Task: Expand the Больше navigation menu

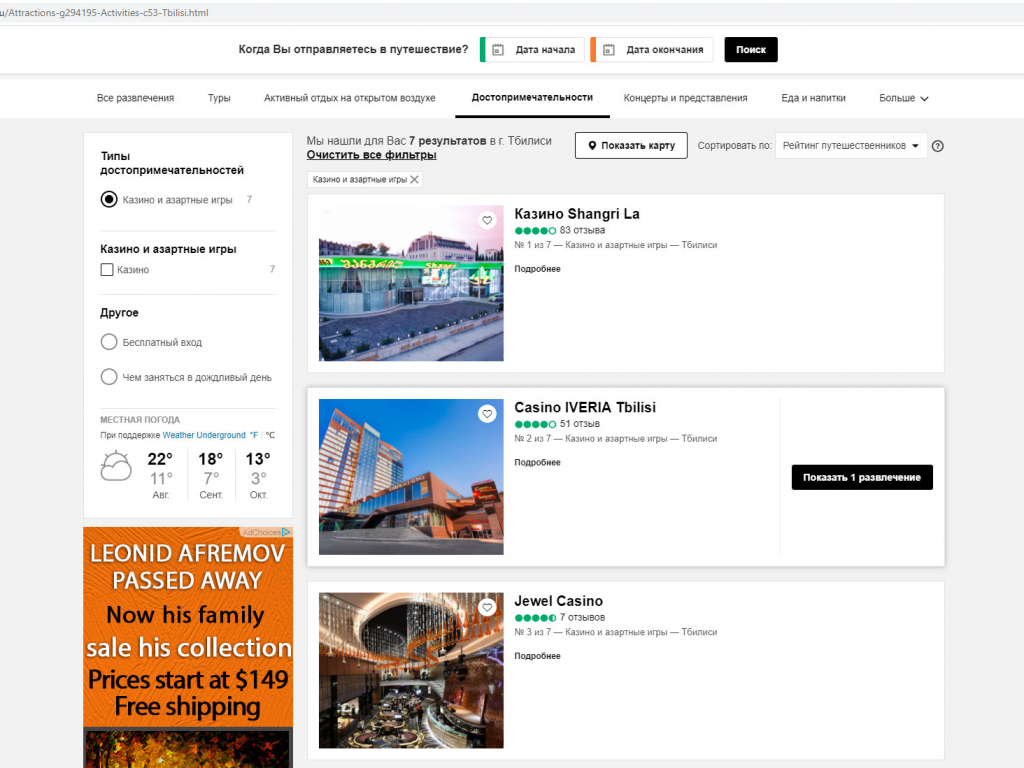Action: coord(902,98)
